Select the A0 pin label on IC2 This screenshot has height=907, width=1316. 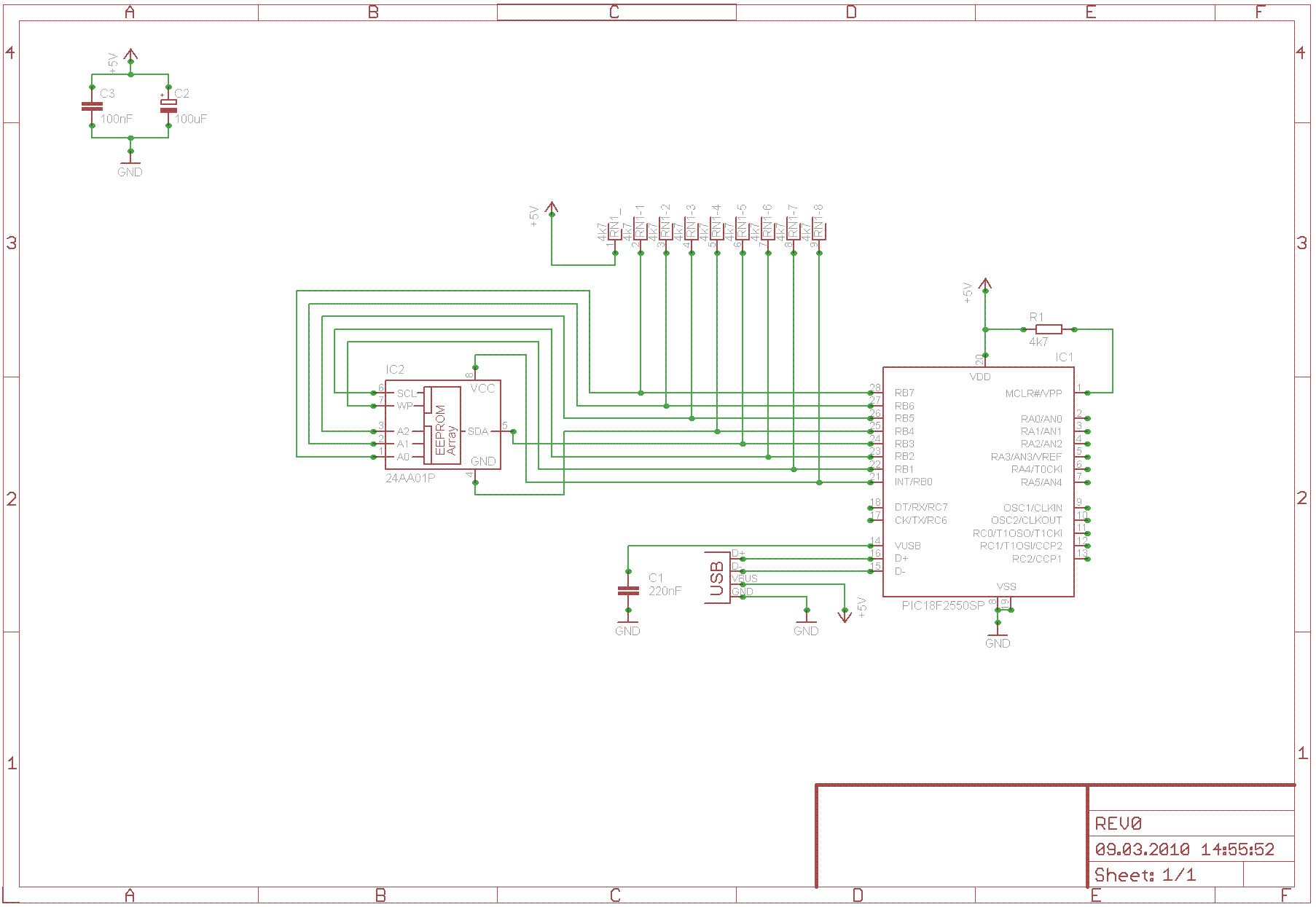coord(403,457)
